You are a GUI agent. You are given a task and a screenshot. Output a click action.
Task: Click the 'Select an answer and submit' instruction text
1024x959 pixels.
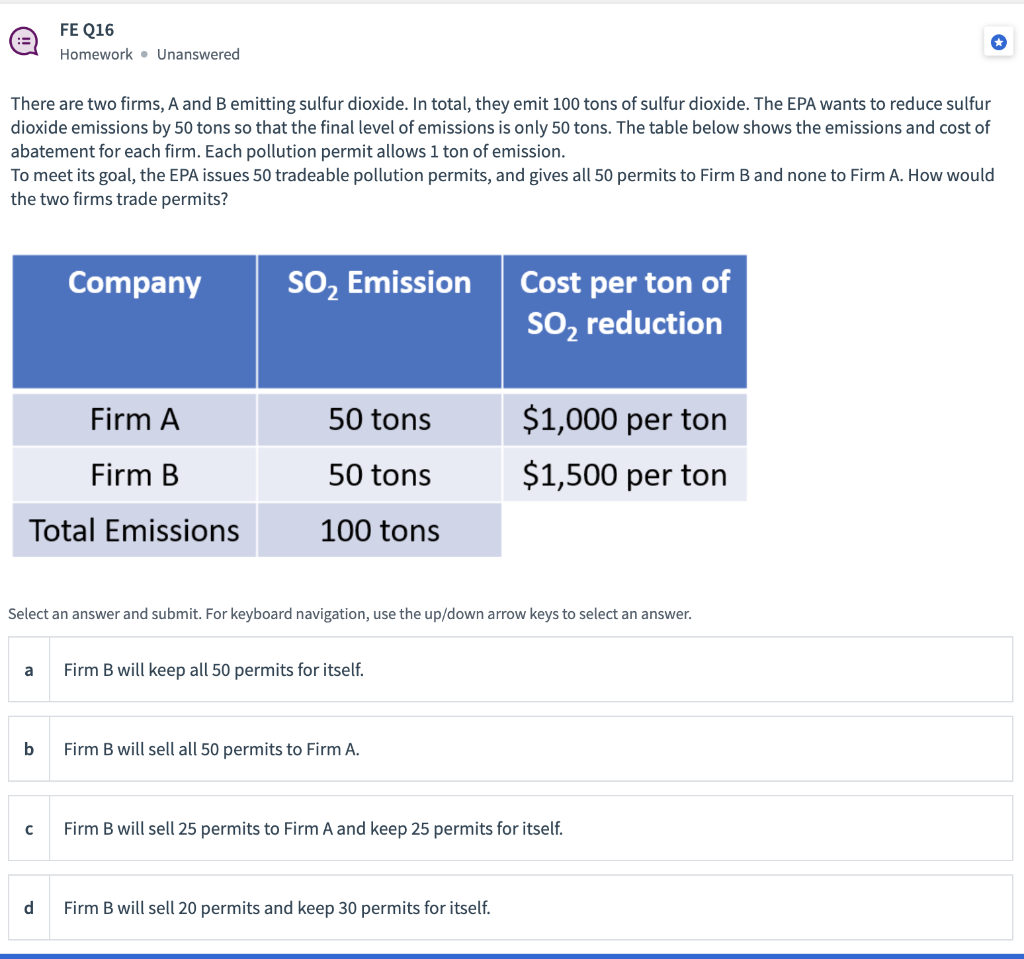pos(349,614)
